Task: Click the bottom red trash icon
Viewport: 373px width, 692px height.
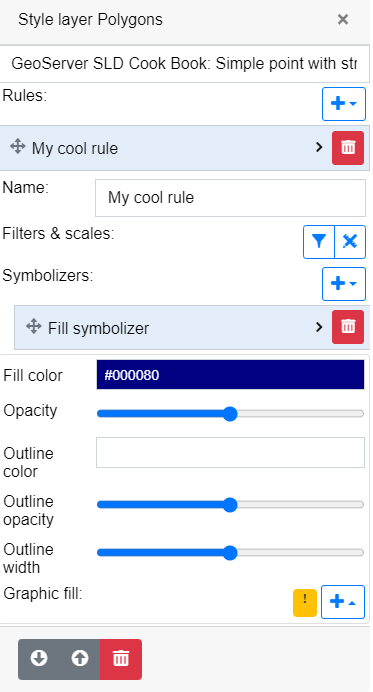Action: [x=121, y=659]
